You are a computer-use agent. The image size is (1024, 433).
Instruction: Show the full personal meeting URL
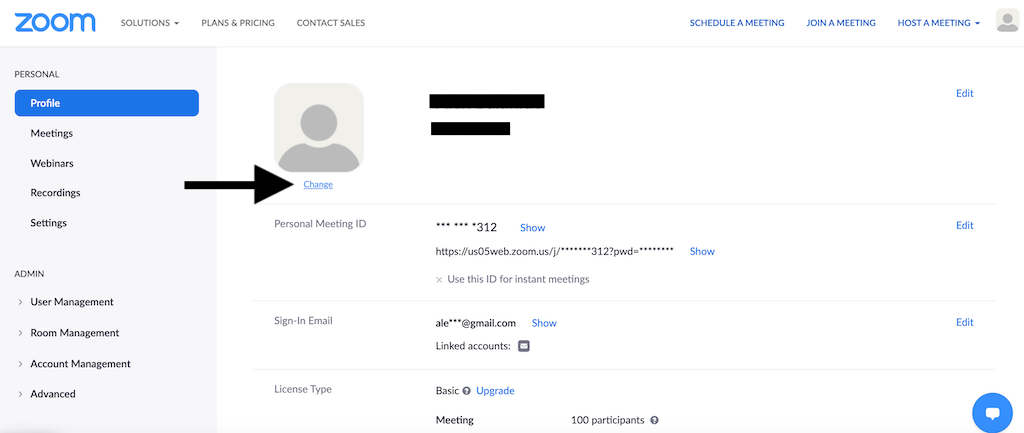(x=702, y=251)
